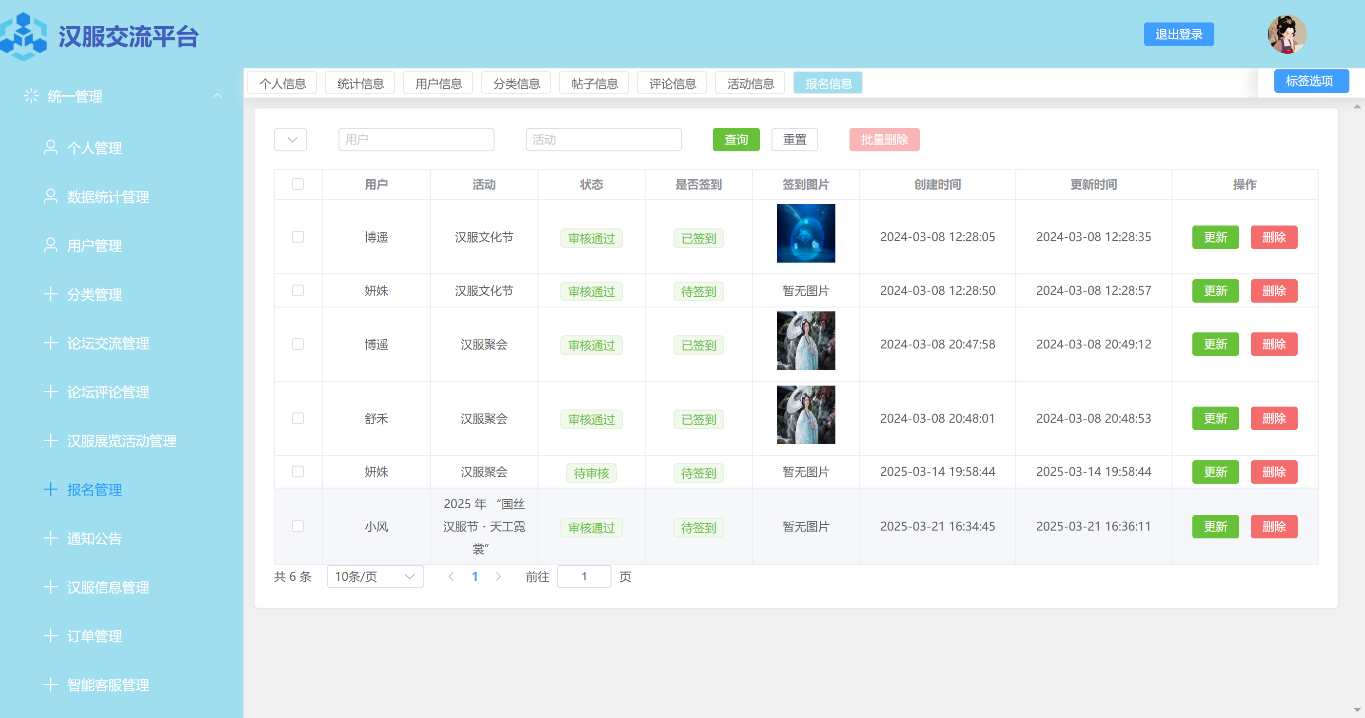Click the person icon beside 用户管理

tap(50, 245)
